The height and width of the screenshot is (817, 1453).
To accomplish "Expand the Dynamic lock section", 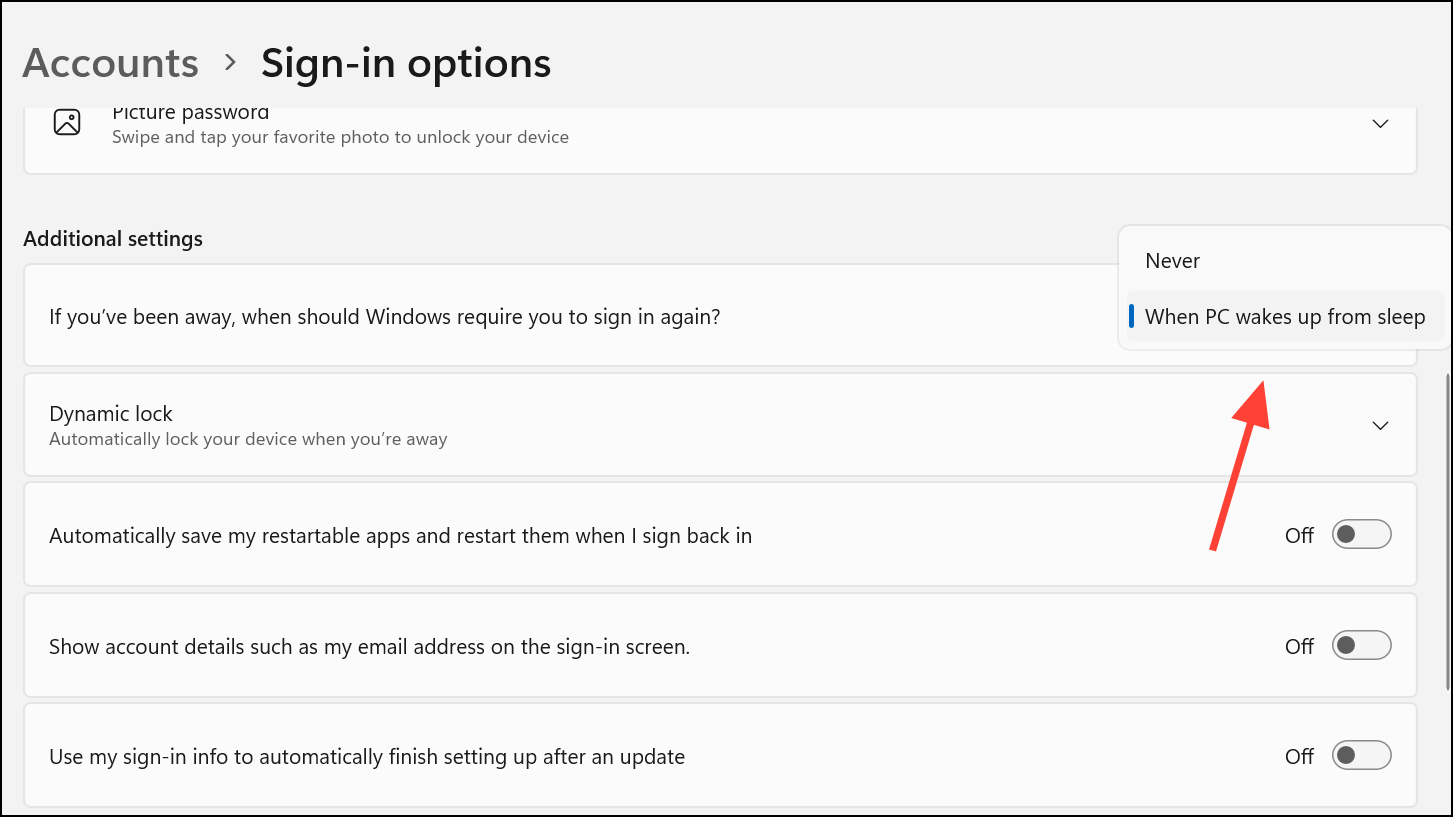I will (x=1380, y=425).
